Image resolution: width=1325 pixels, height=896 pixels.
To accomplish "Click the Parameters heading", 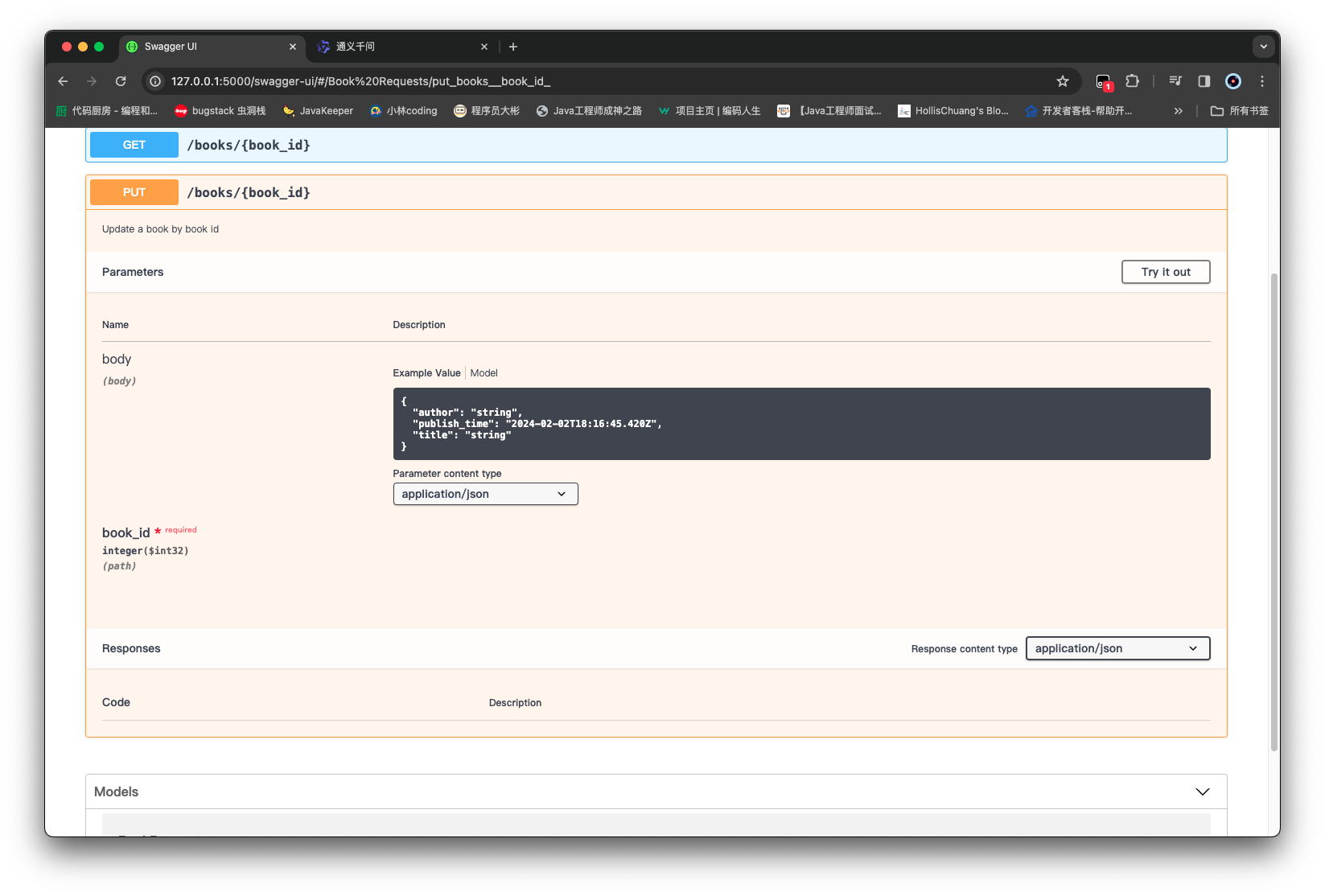I will [x=133, y=272].
